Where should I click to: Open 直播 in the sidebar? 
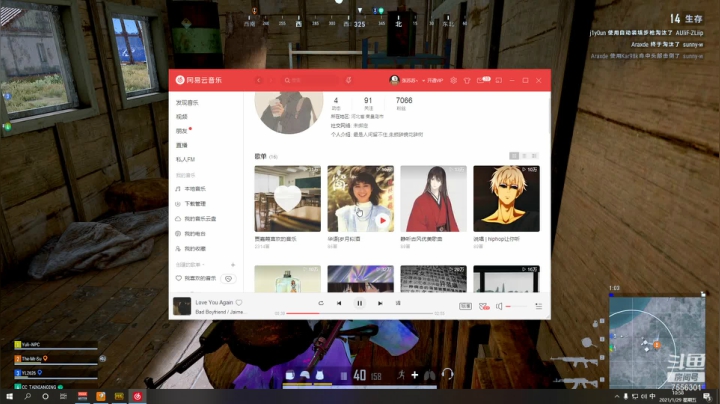click(x=182, y=145)
